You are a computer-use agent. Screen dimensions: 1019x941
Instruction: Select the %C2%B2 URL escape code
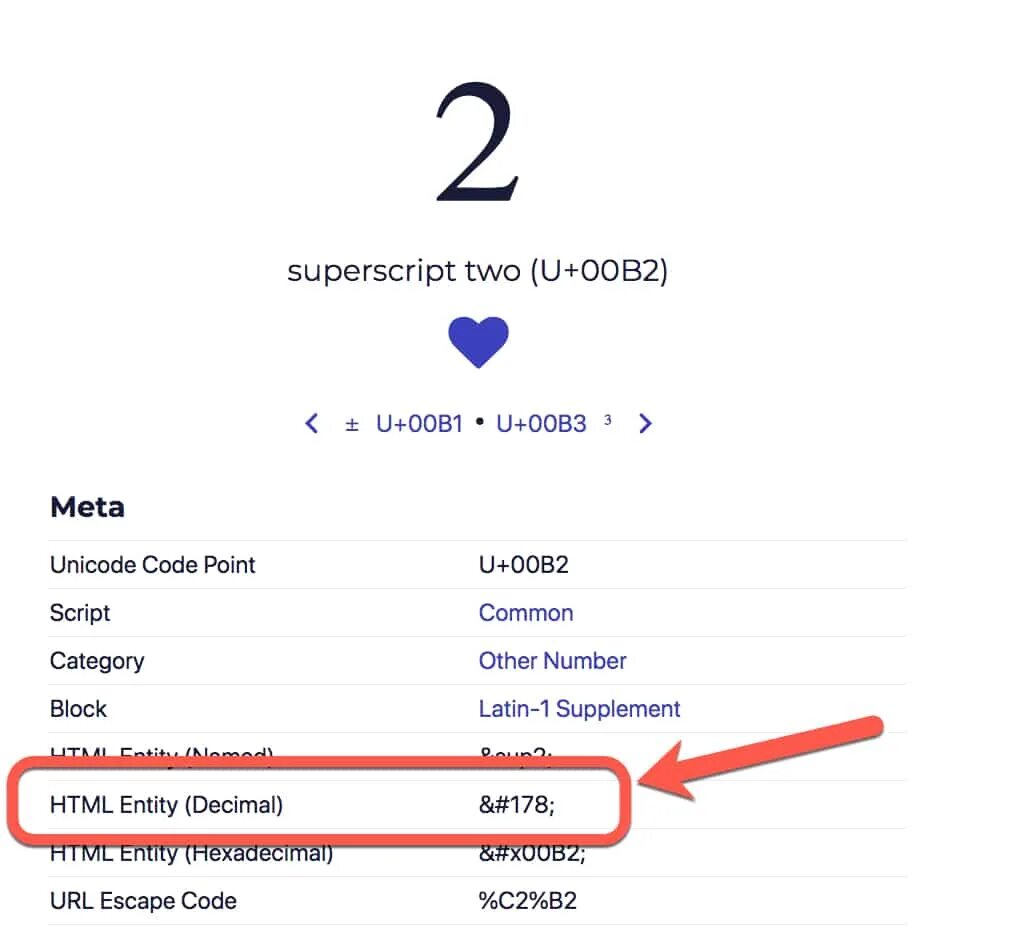(x=528, y=901)
